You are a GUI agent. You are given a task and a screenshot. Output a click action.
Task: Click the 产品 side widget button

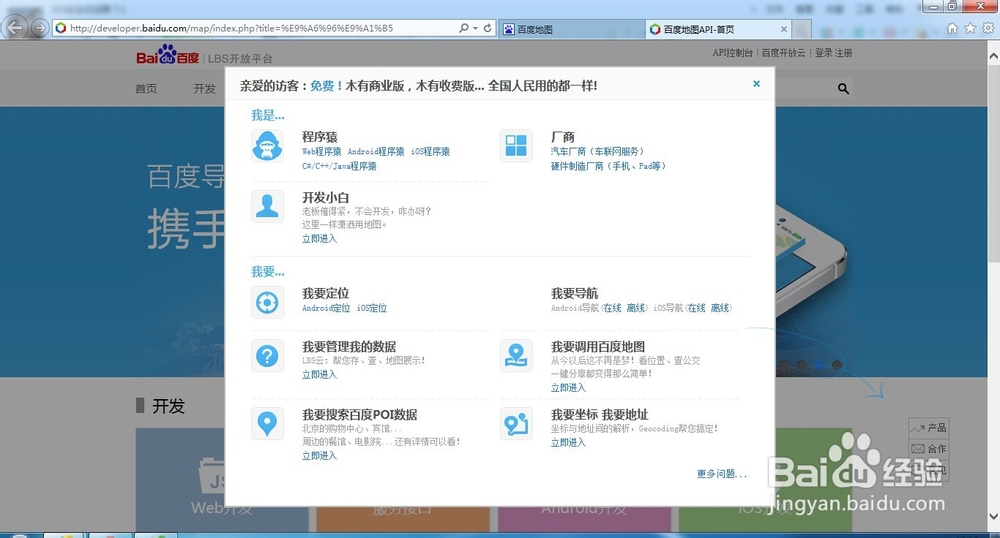929,428
